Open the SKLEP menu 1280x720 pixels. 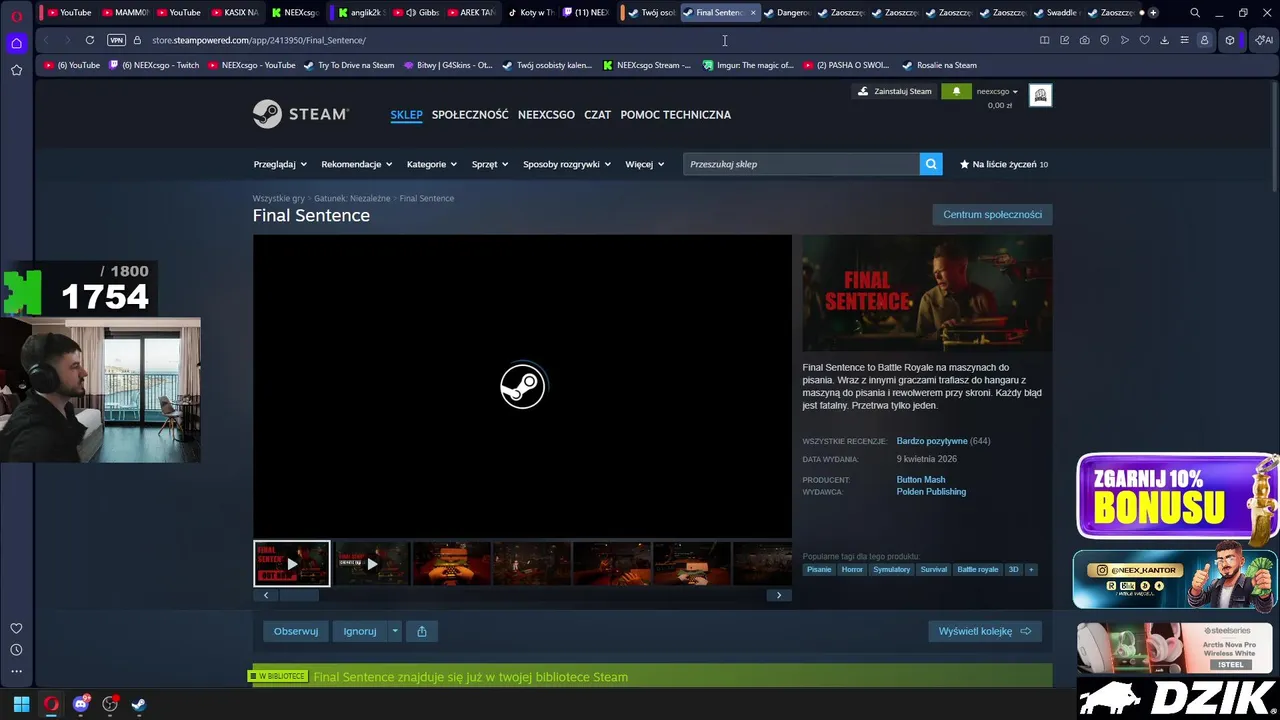pos(406,114)
